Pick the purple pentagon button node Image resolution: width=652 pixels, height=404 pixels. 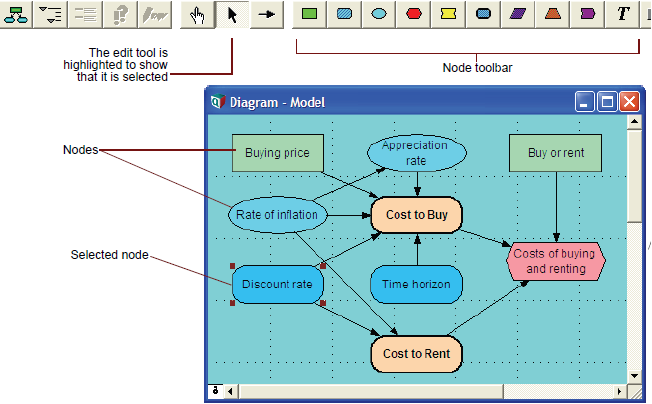tap(587, 15)
